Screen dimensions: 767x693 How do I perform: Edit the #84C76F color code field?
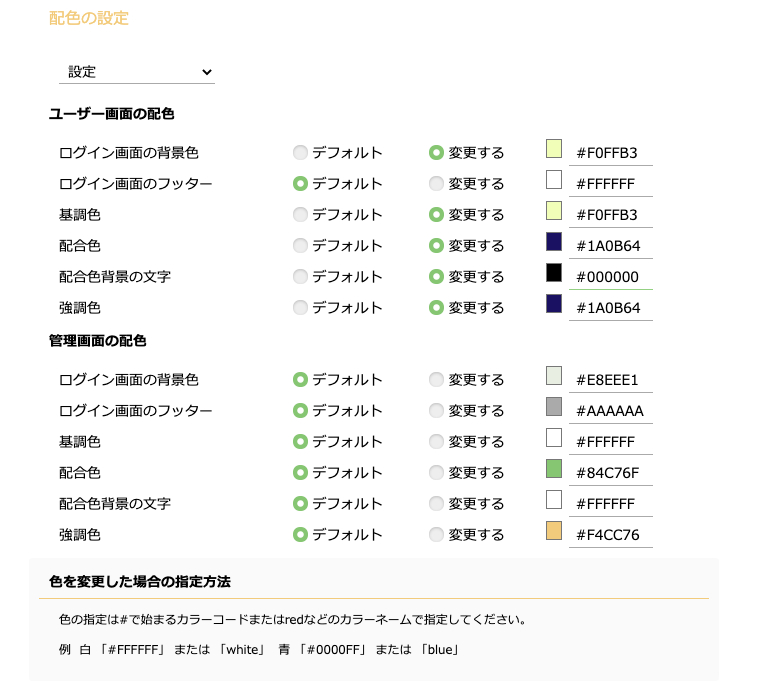(610, 473)
